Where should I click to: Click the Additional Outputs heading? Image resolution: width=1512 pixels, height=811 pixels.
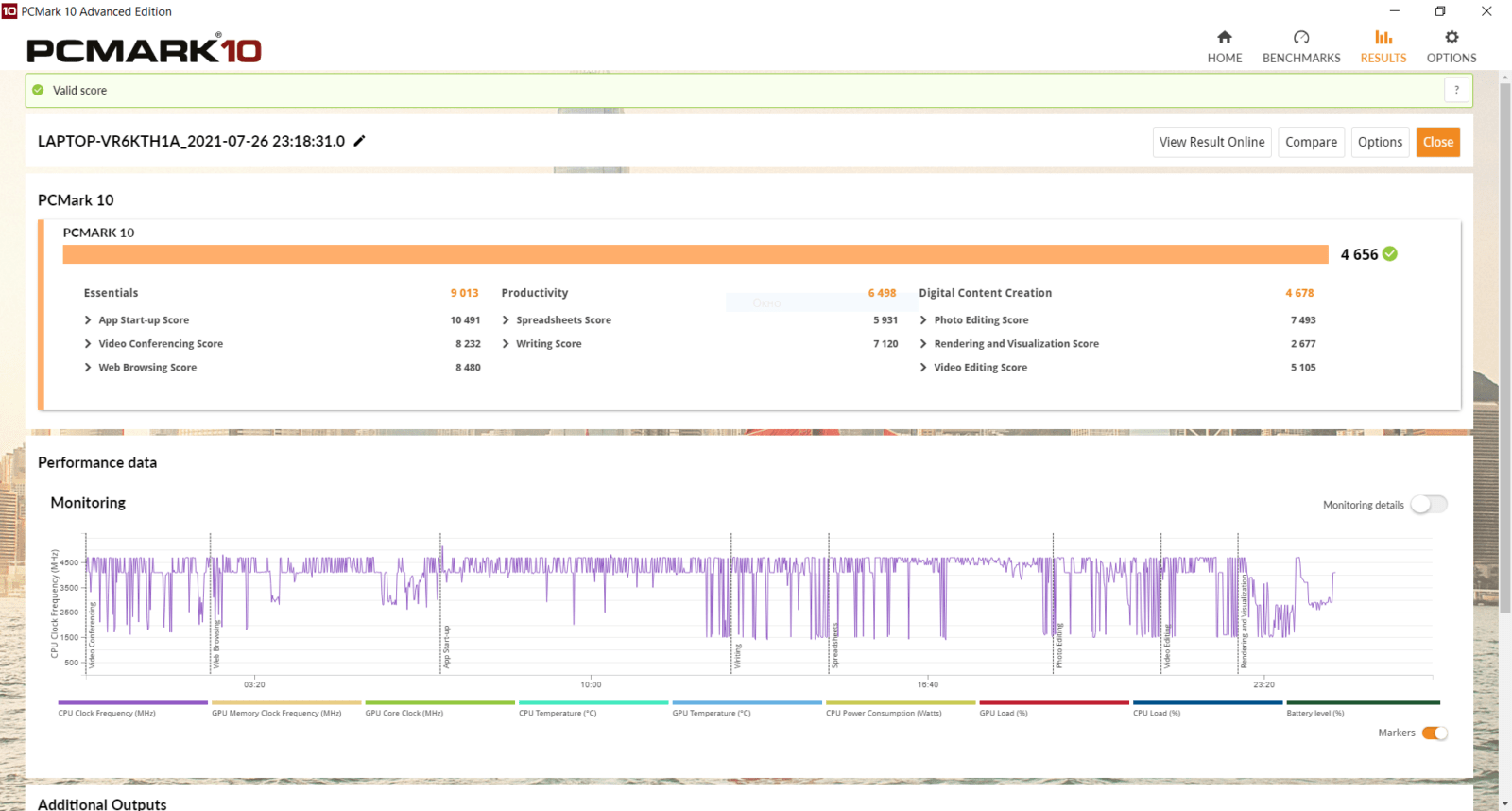[x=102, y=804]
